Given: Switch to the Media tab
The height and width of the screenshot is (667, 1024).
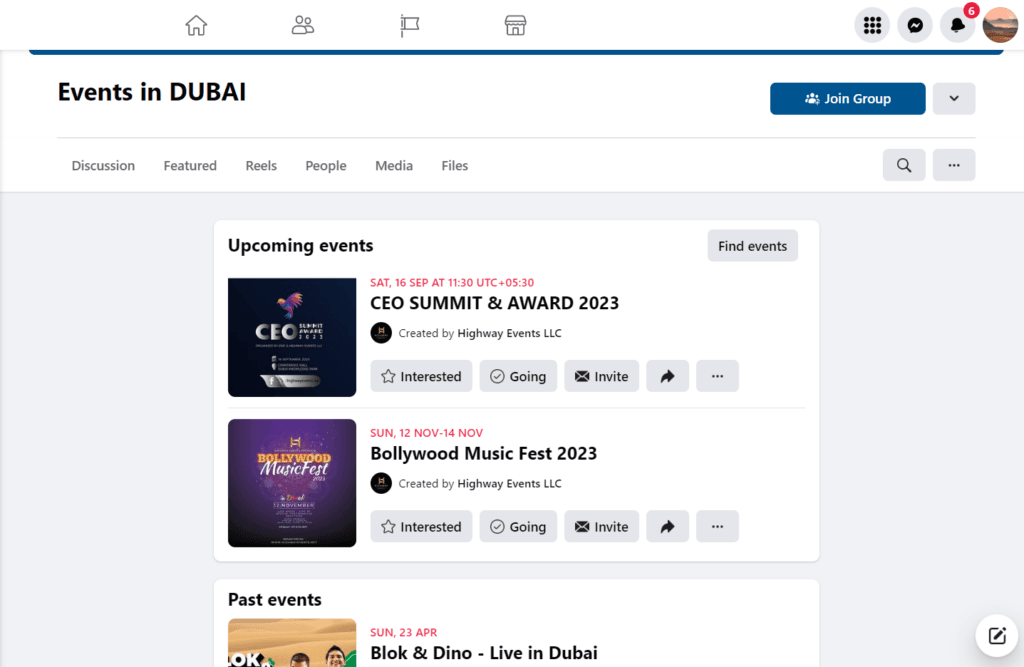Looking at the screenshot, I should point(393,165).
